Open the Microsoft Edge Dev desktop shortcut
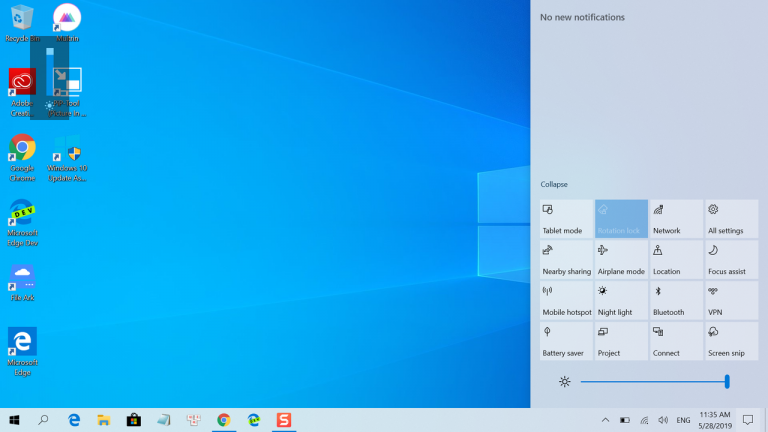Viewport: 768px width, 432px height. pyautogui.click(x=22, y=222)
